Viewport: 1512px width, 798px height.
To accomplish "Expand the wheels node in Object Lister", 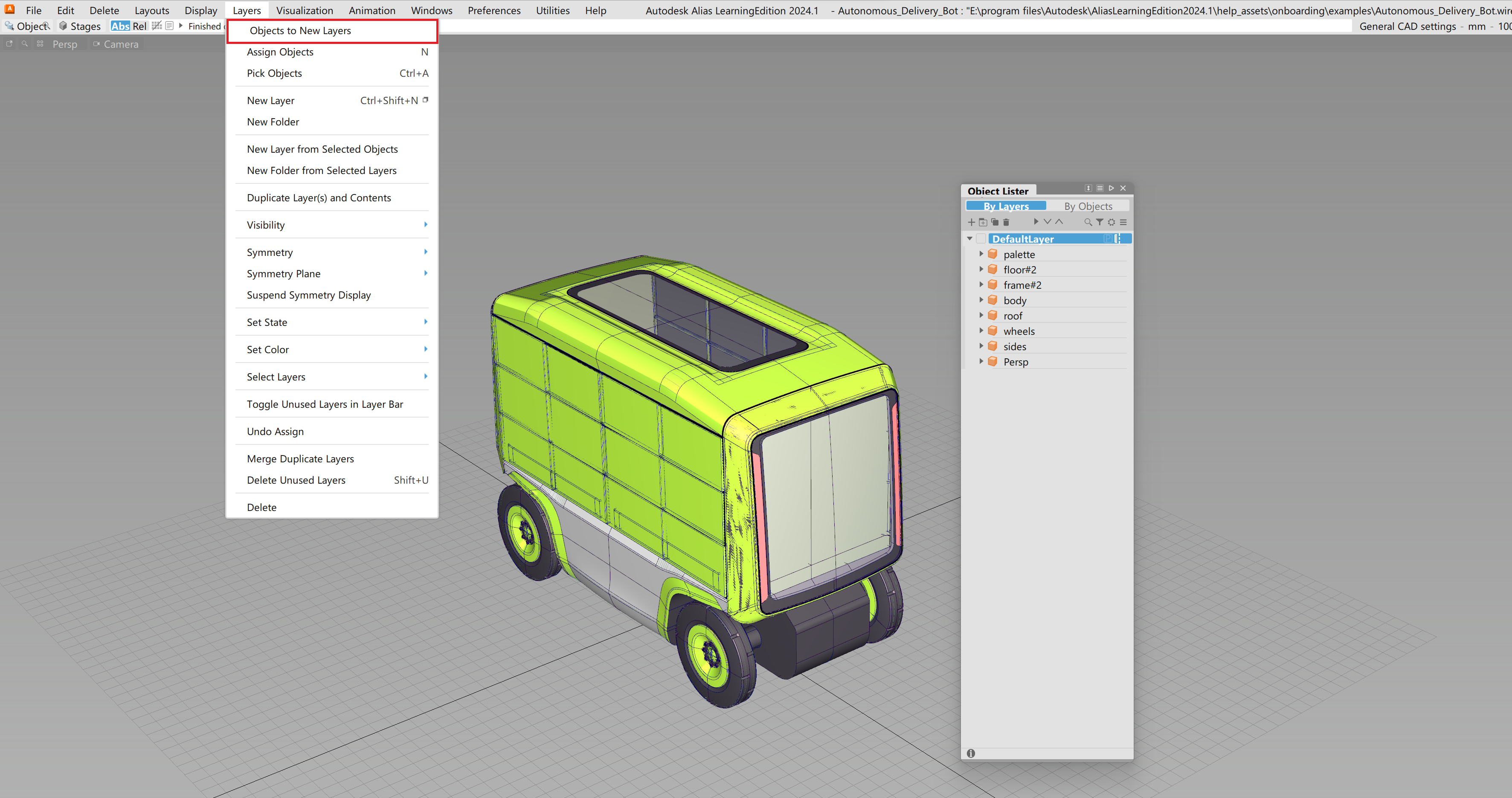I will tap(981, 331).
